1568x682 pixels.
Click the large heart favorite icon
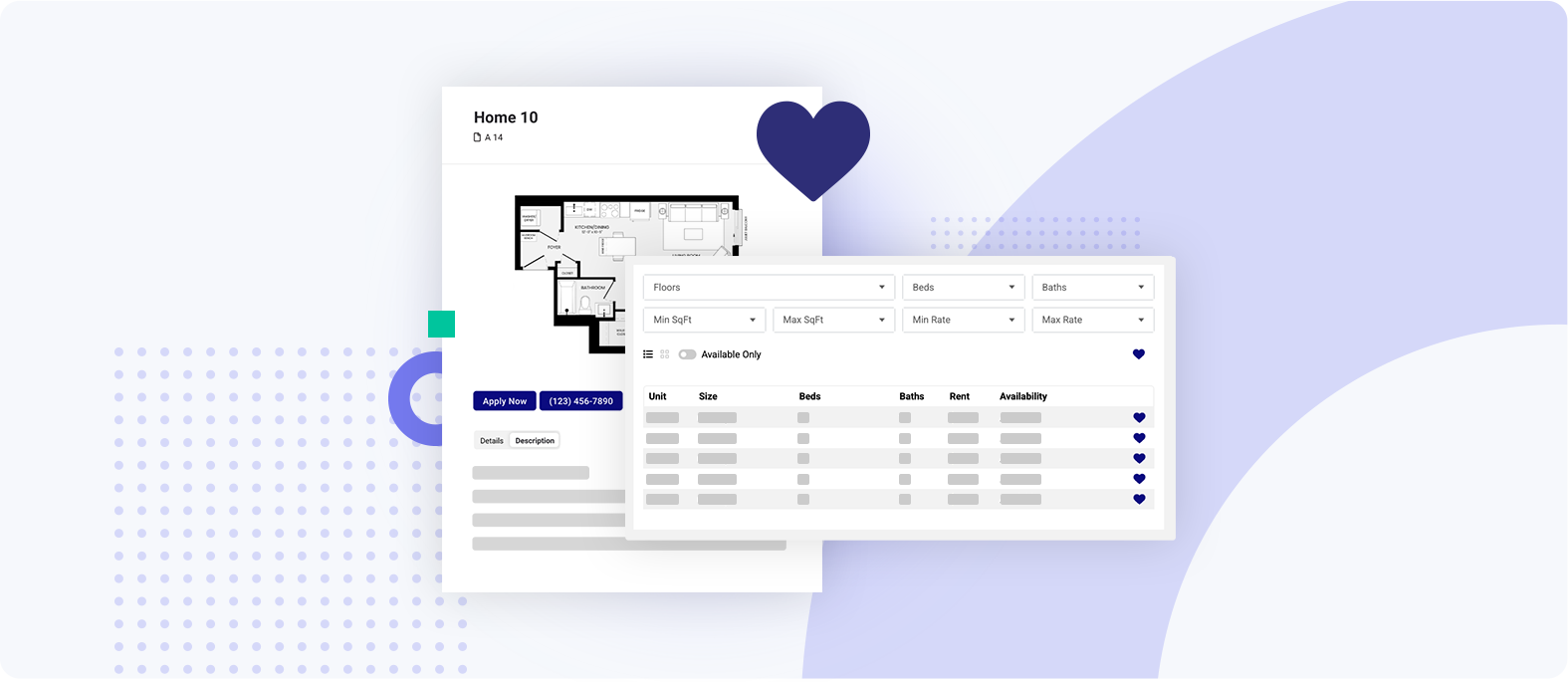[x=812, y=147]
